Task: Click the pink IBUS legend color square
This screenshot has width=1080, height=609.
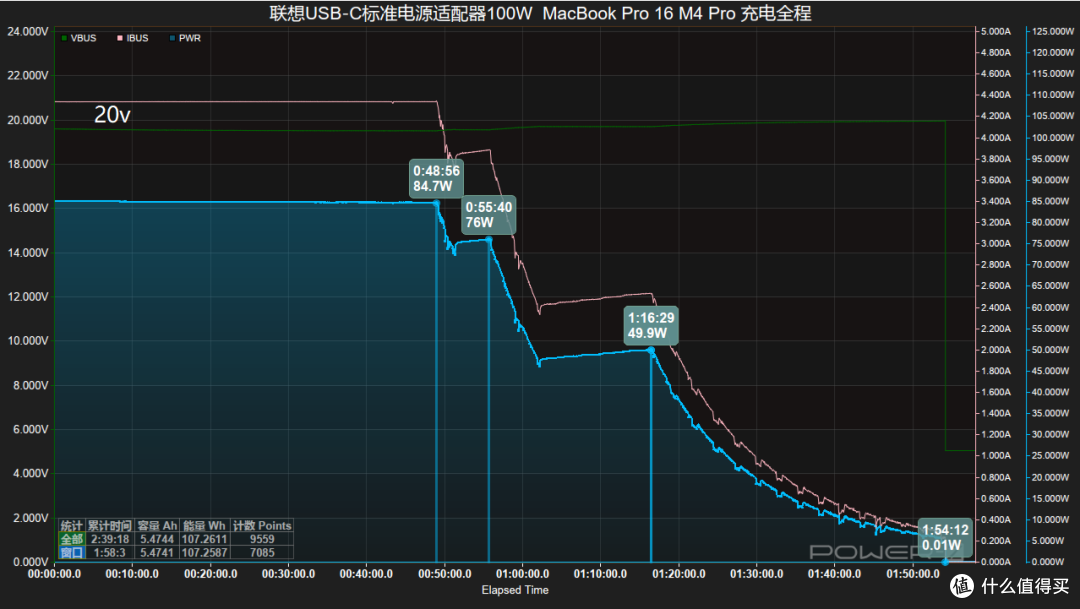Action: [120, 38]
